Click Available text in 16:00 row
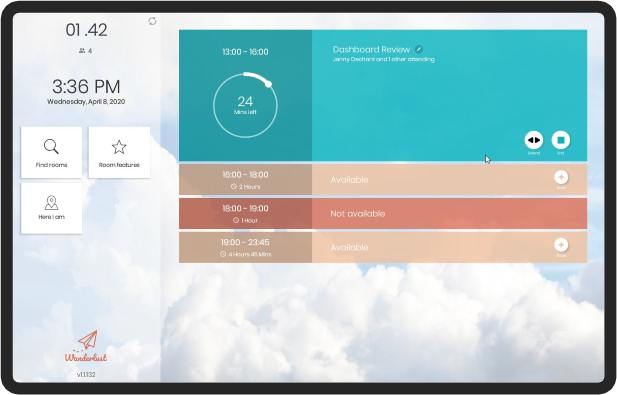This screenshot has width=617, height=395. coord(349,180)
